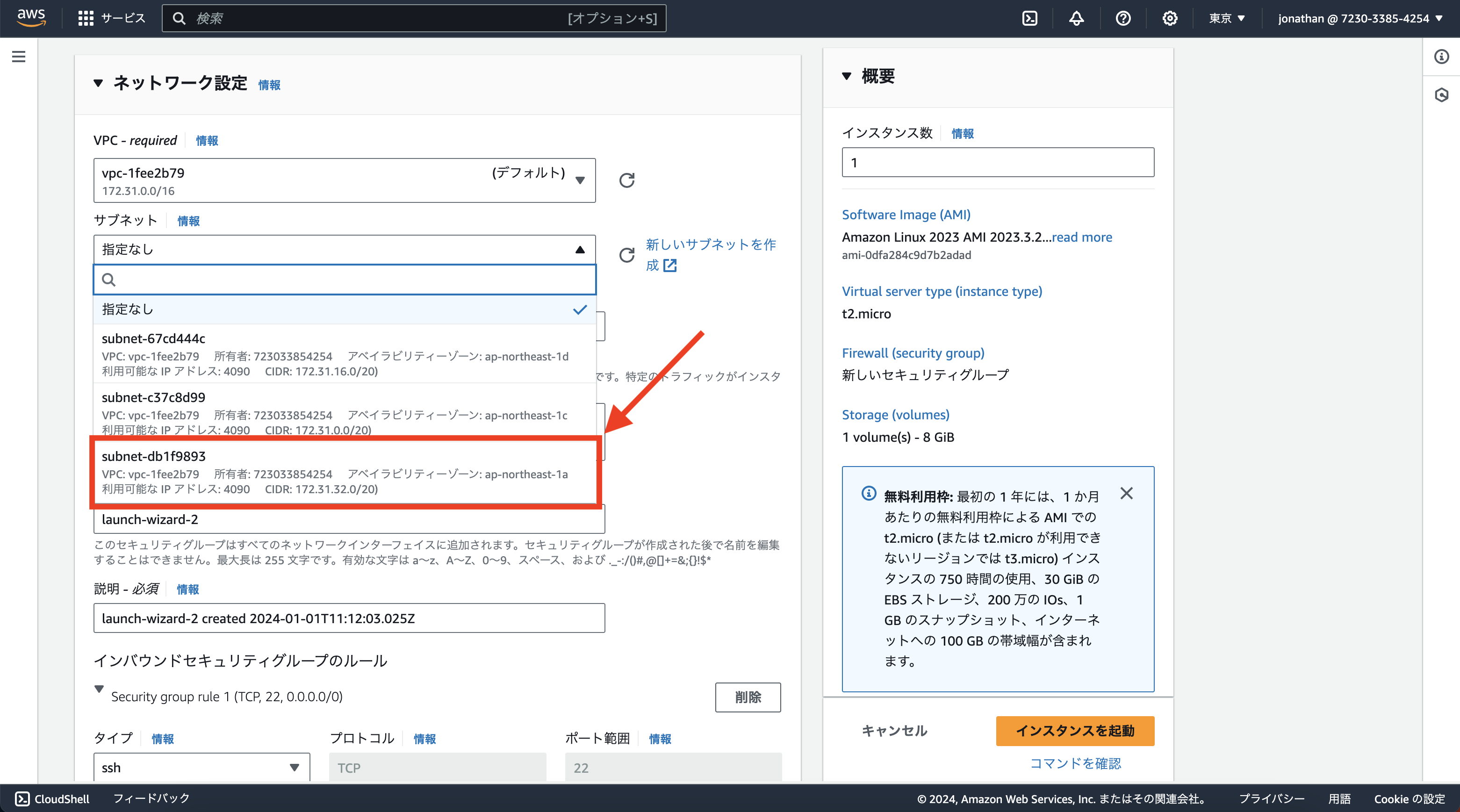Open the settings gear icon
Image resolution: width=1460 pixels, height=812 pixels.
[x=1169, y=18]
